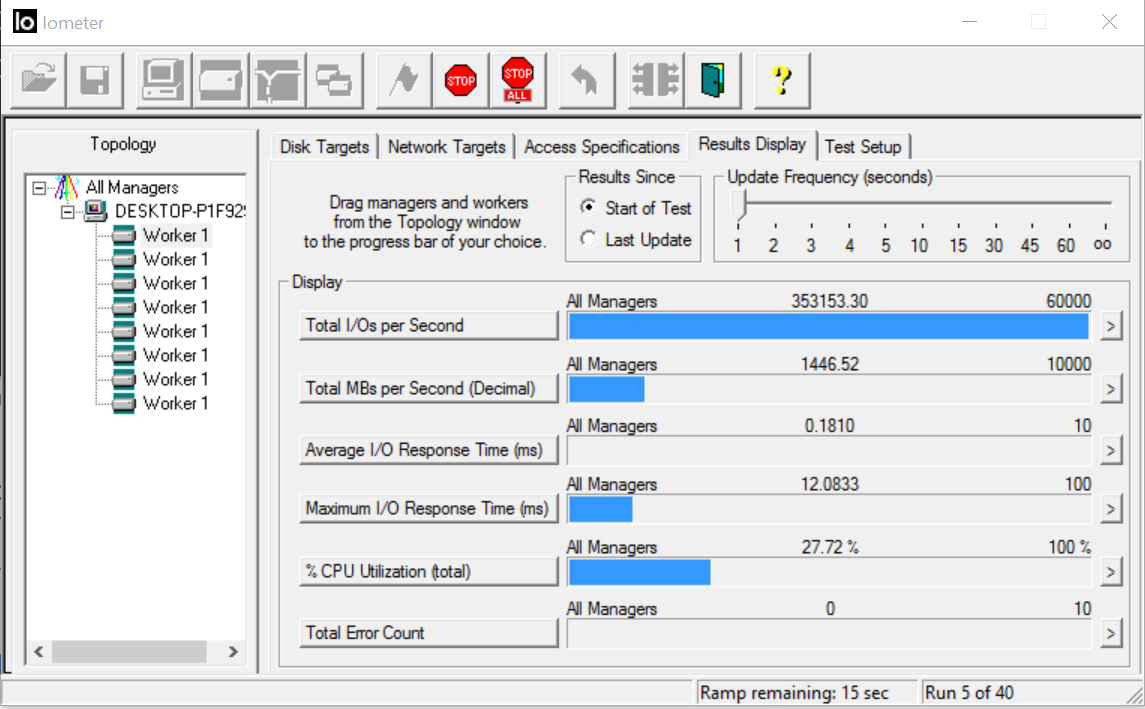1145x709 pixels.
Task: Click the Update Frequency slider handle
Action: click(739, 206)
